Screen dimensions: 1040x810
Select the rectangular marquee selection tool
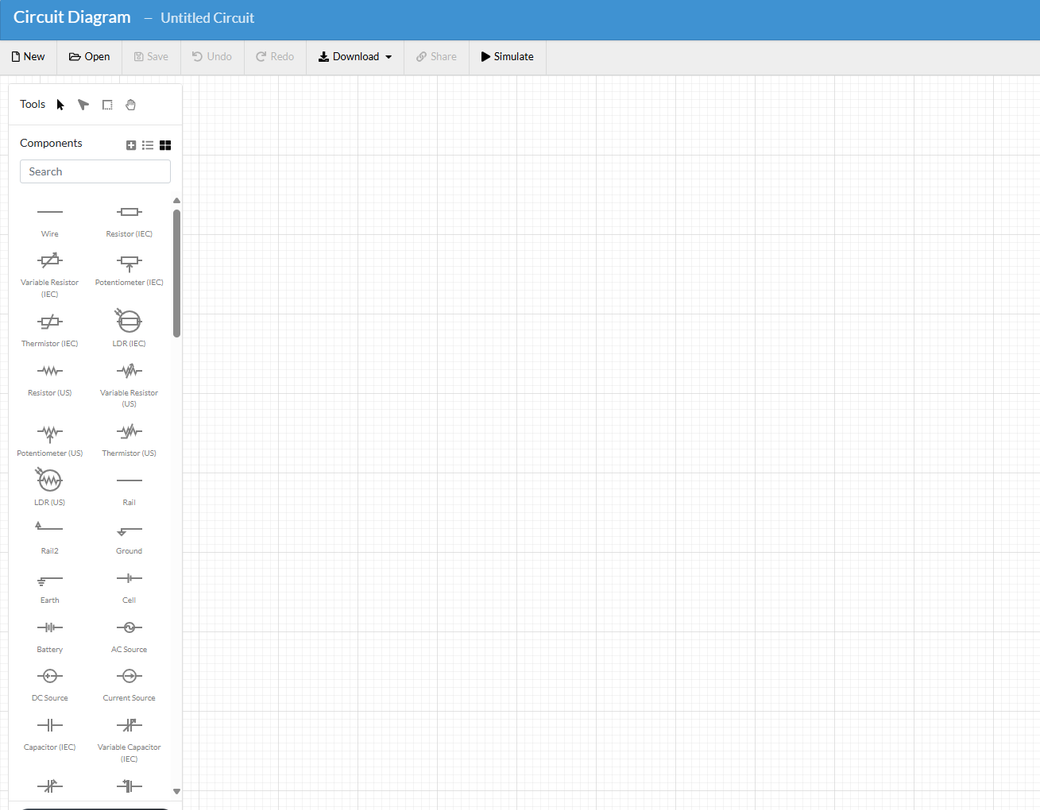pos(107,104)
